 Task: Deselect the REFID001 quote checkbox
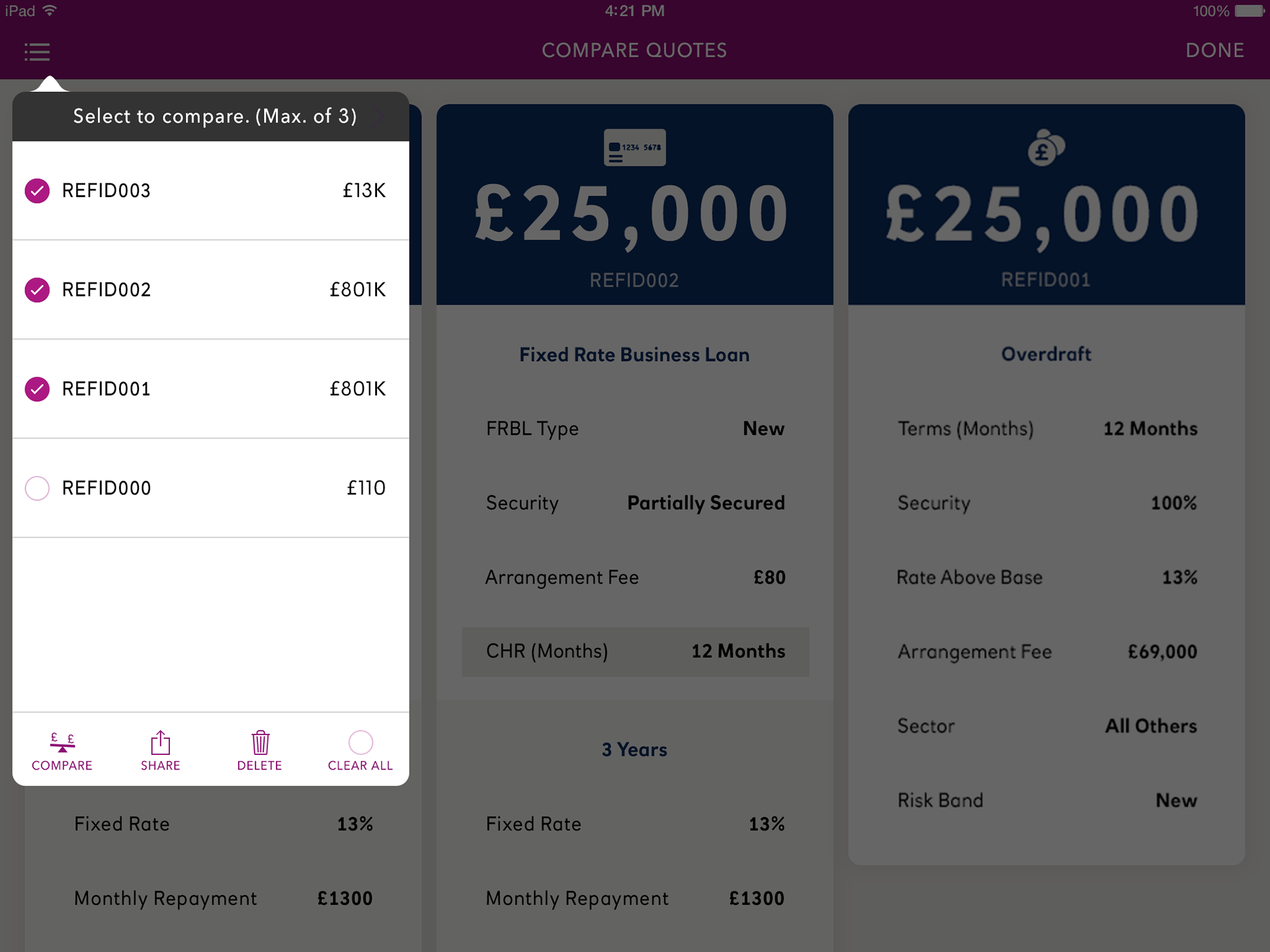(37, 389)
